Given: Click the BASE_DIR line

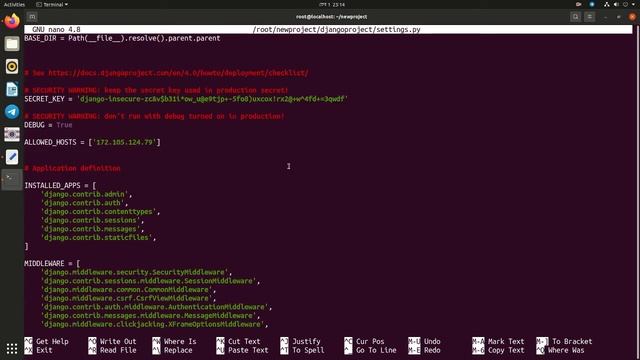Looking at the screenshot, I should (x=122, y=38).
